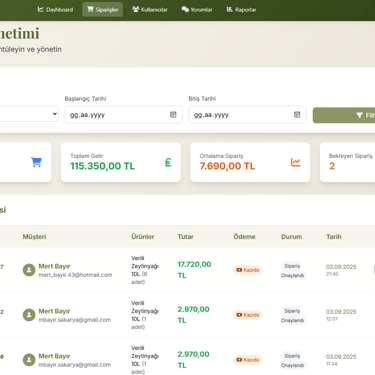Click avatar icon of the 12:07 order row
The width and height of the screenshot is (375, 375).
click(x=29, y=315)
